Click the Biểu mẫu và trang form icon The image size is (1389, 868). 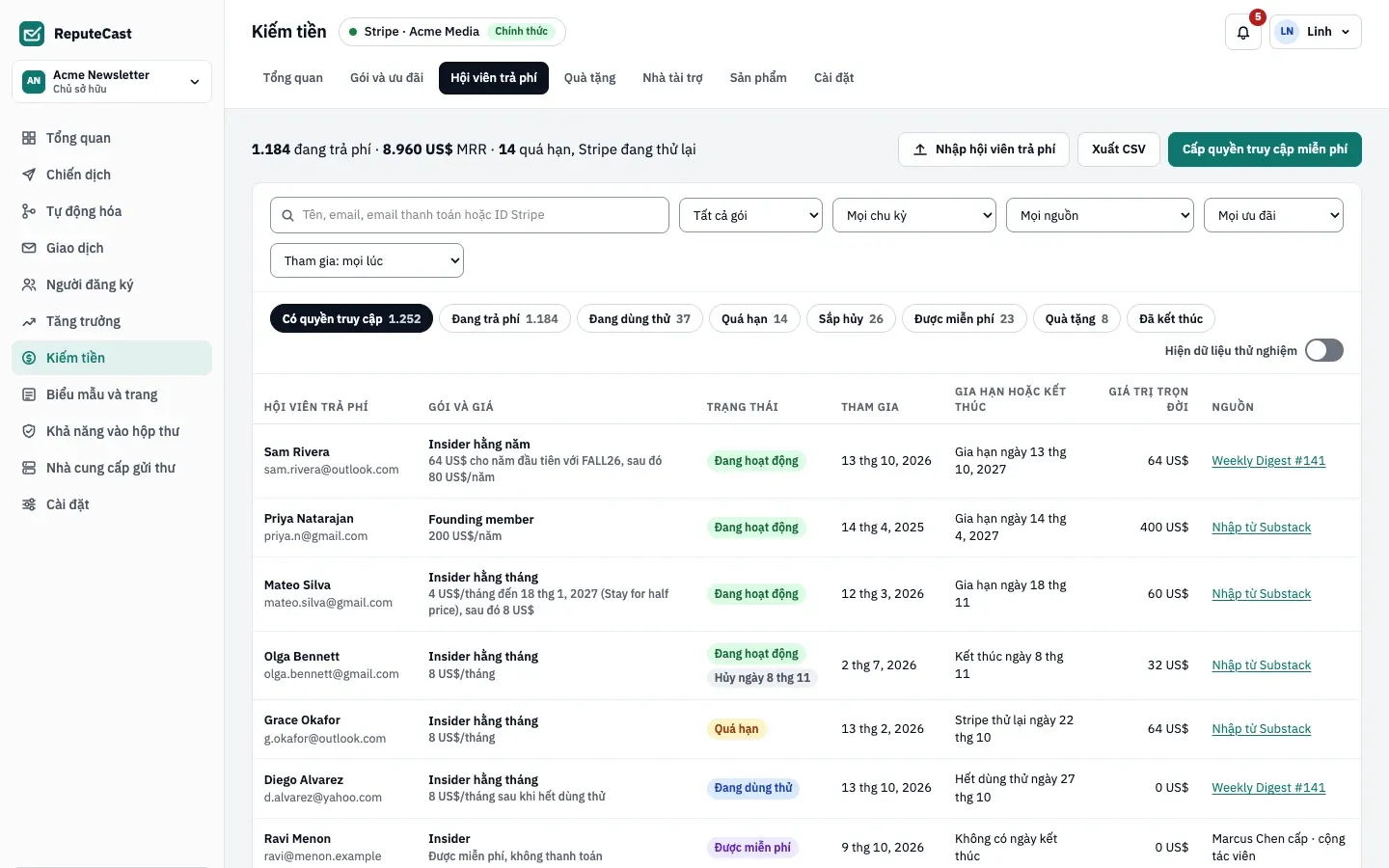pos(29,394)
